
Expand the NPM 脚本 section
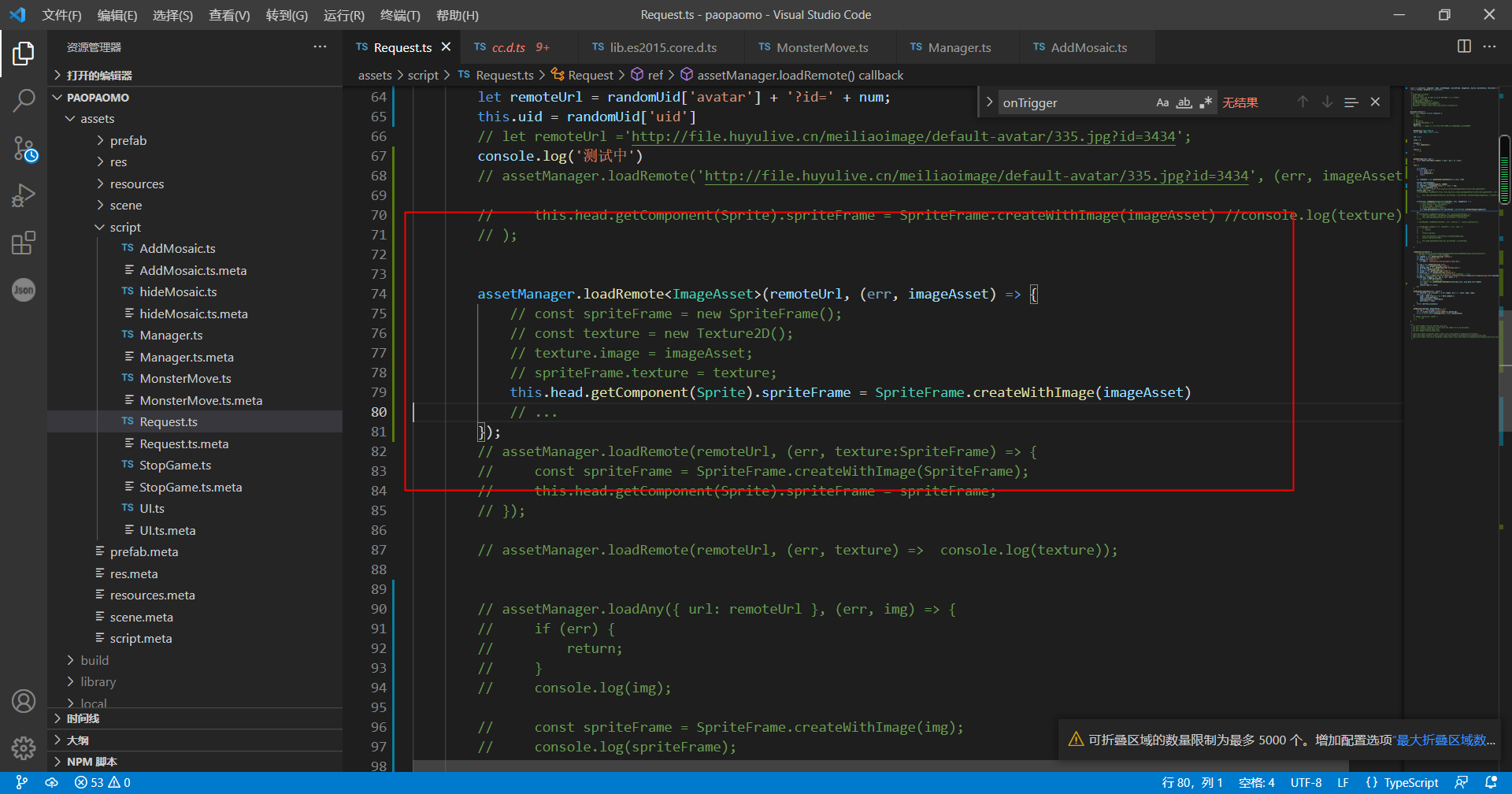pyautogui.click(x=91, y=762)
